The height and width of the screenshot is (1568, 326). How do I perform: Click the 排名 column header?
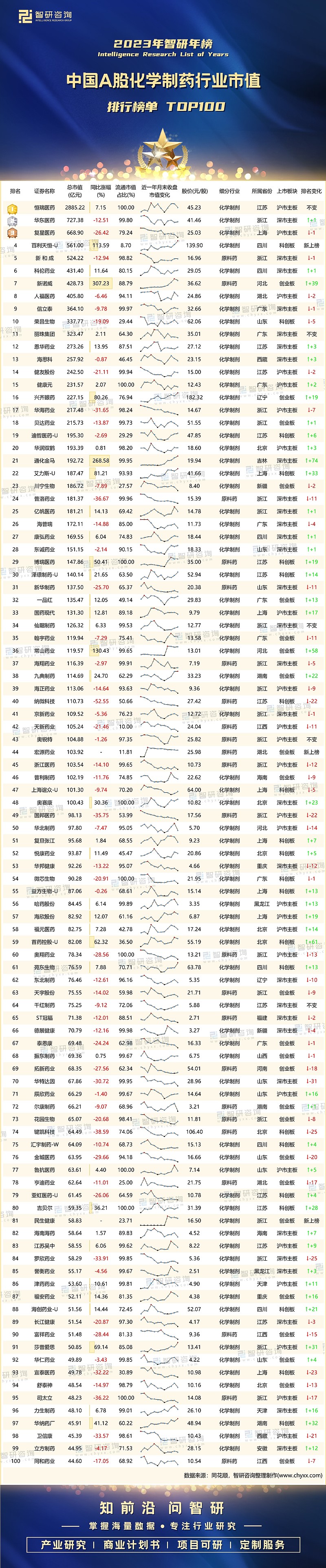click(x=15, y=191)
